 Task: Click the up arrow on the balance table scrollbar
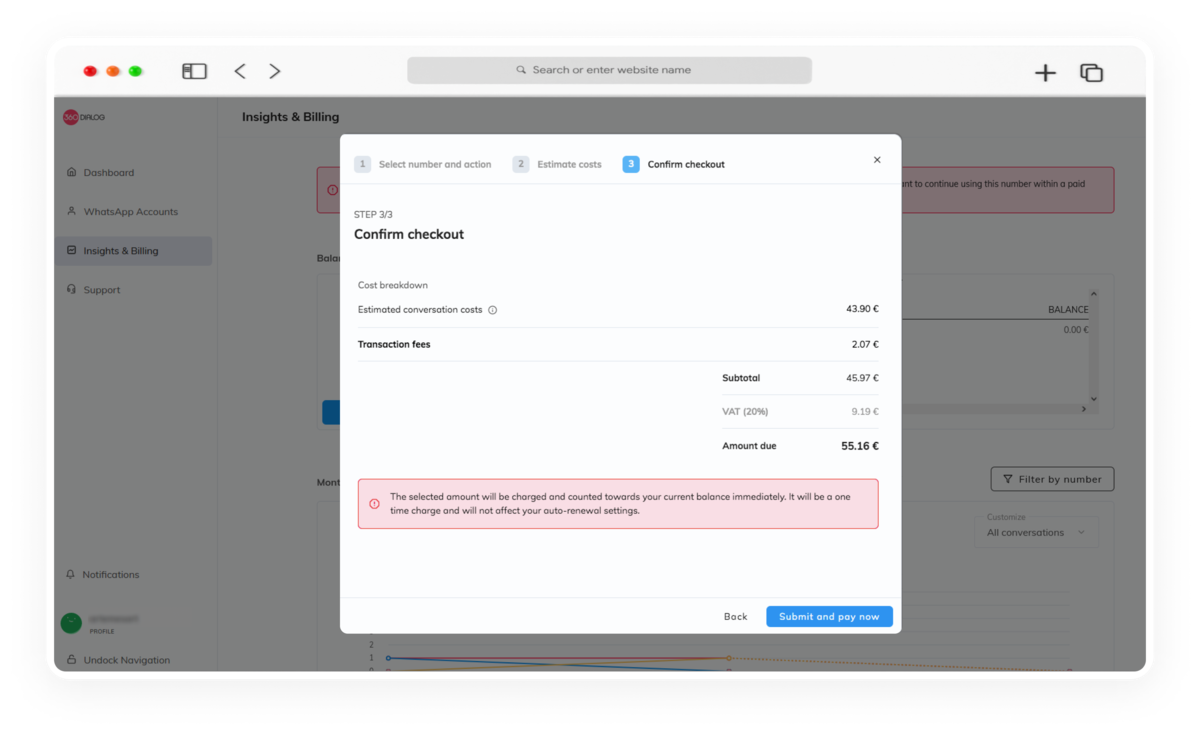pos(1093,293)
